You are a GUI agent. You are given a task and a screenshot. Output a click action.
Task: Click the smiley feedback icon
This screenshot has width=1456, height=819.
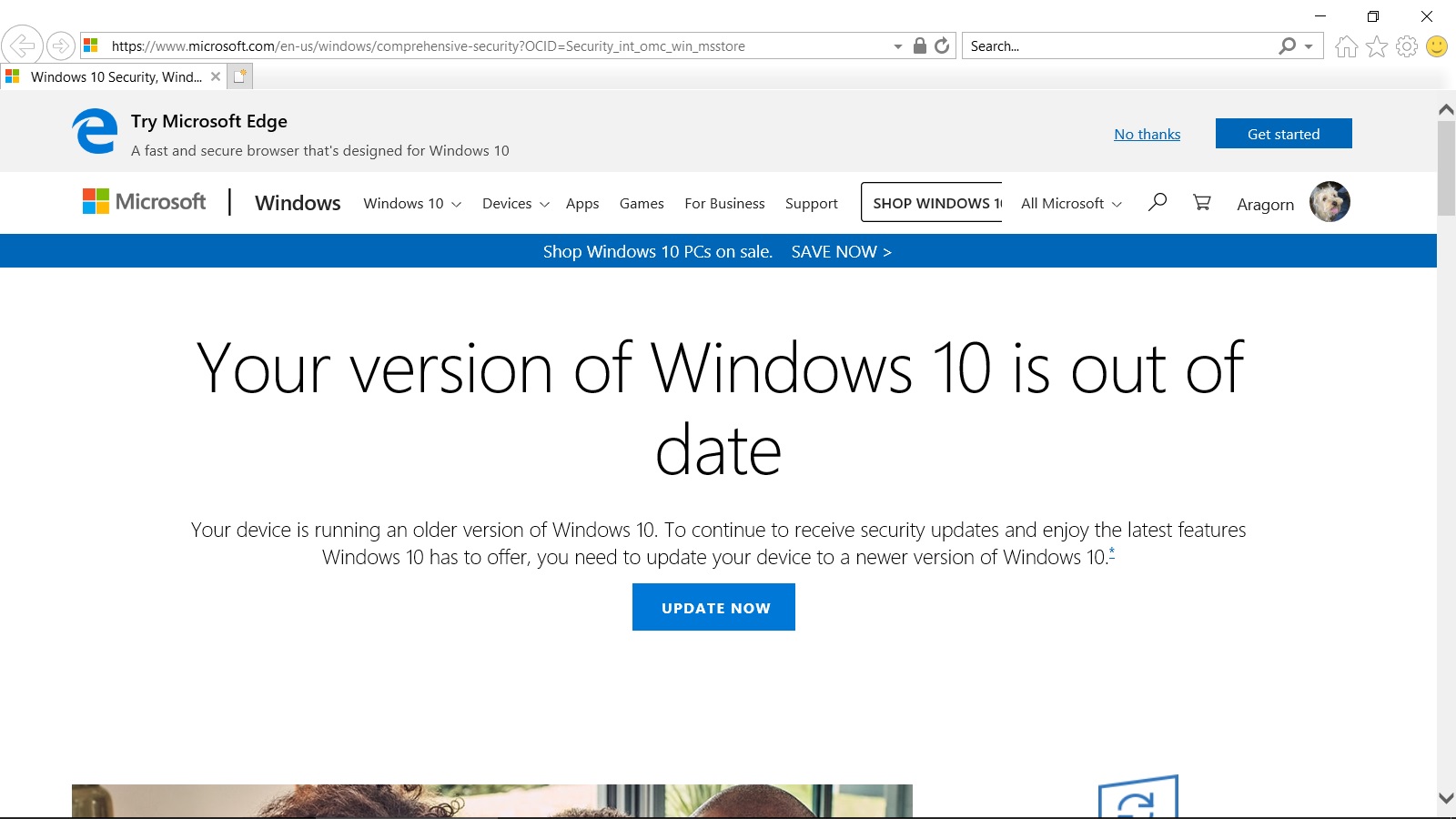[x=1437, y=46]
